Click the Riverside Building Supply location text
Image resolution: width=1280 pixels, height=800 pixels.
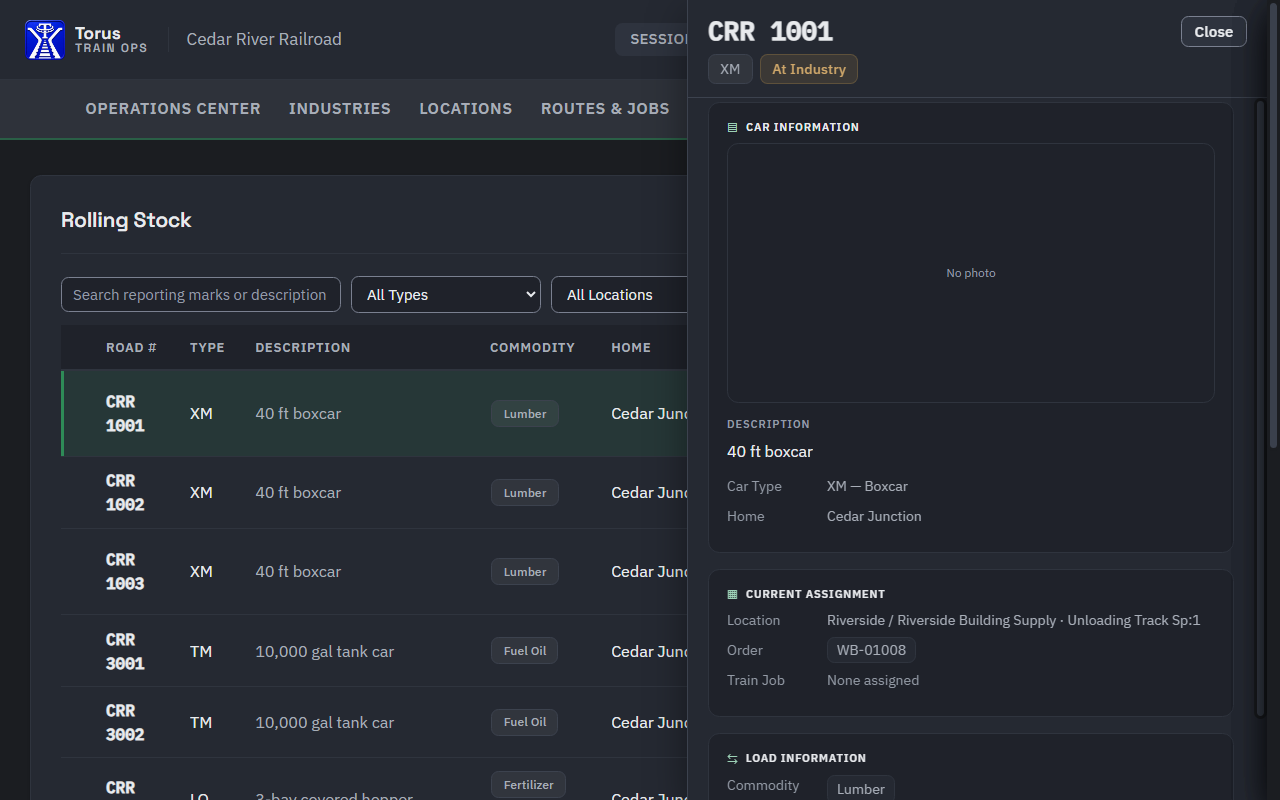pos(1013,620)
